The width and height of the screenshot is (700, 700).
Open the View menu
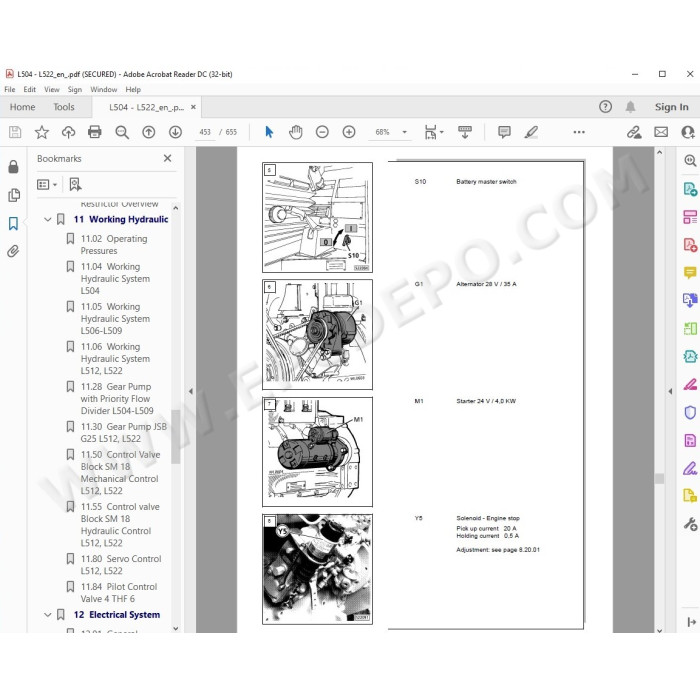pos(52,90)
